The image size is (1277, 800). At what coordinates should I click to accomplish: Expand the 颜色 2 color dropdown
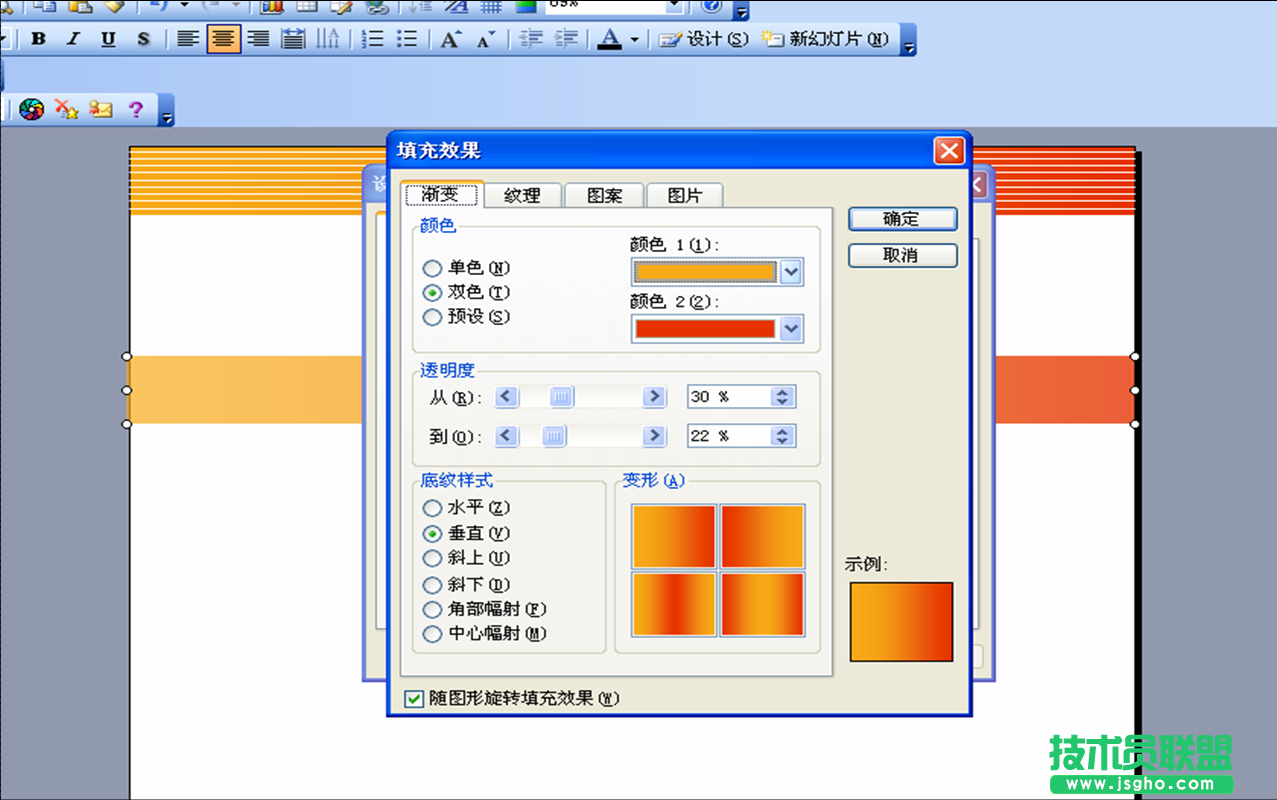791,328
